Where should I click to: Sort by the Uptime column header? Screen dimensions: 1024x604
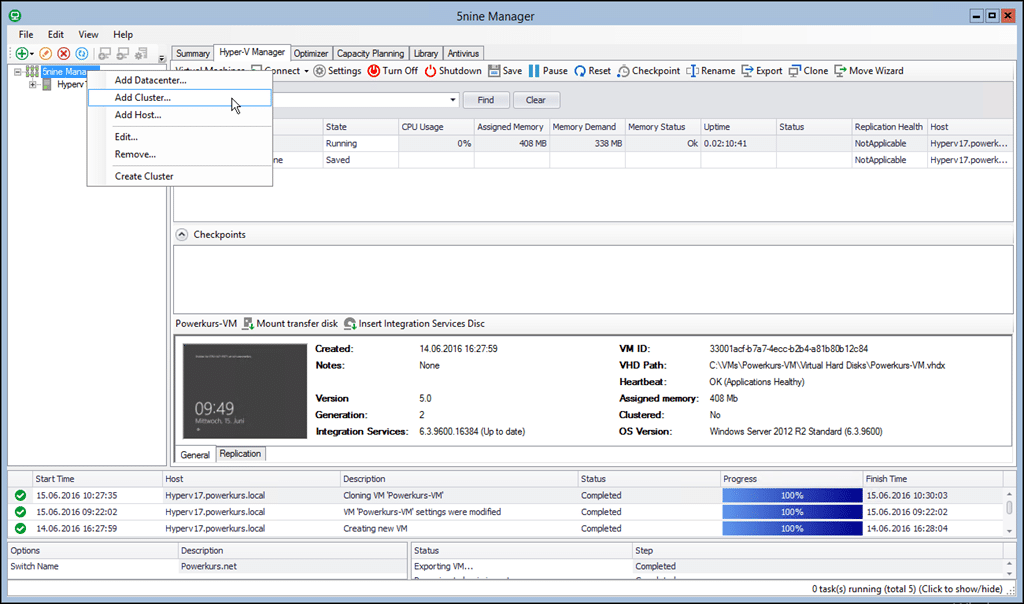point(738,127)
